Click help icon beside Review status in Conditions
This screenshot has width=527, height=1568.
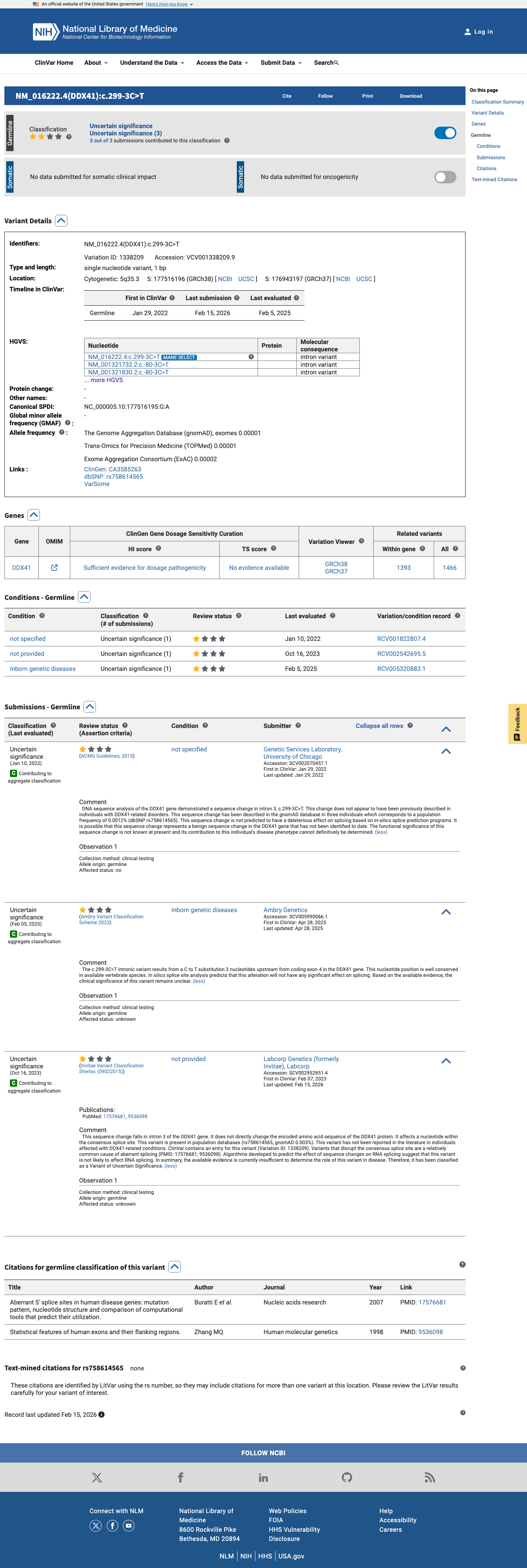(x=239, y=616)
